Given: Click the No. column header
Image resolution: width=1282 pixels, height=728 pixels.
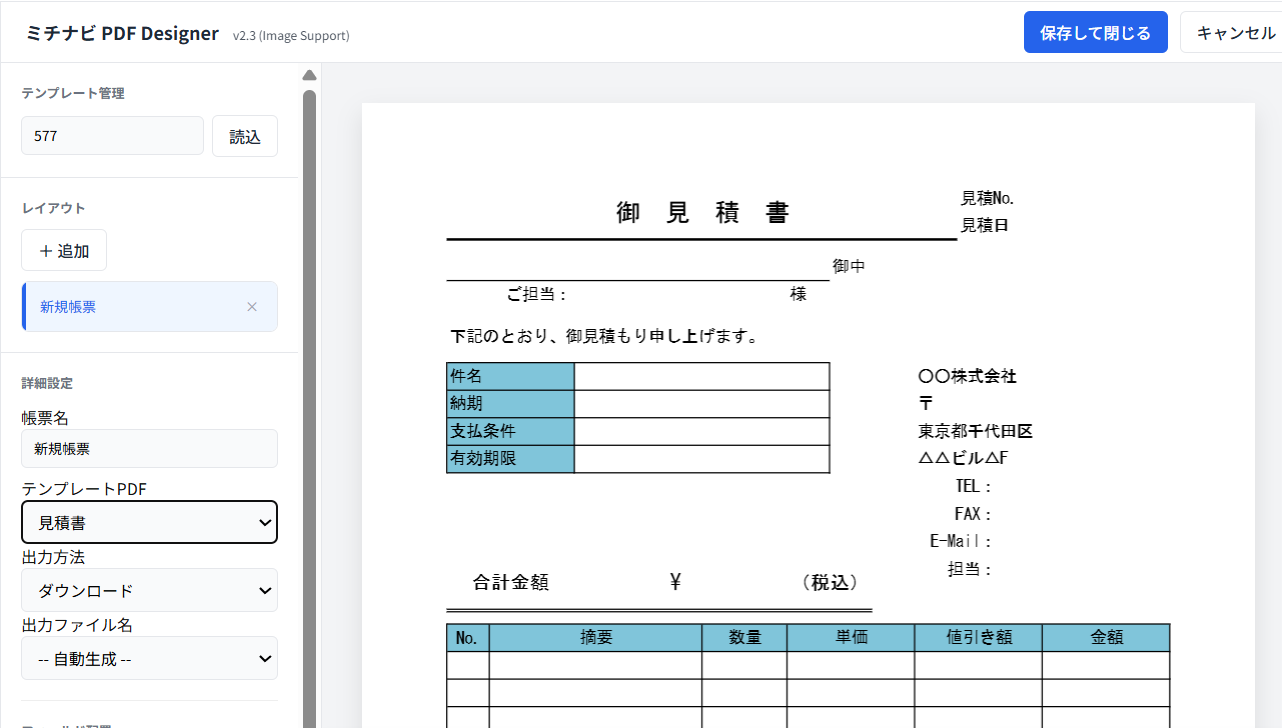Looking at the screenshot, I should 468,637.
